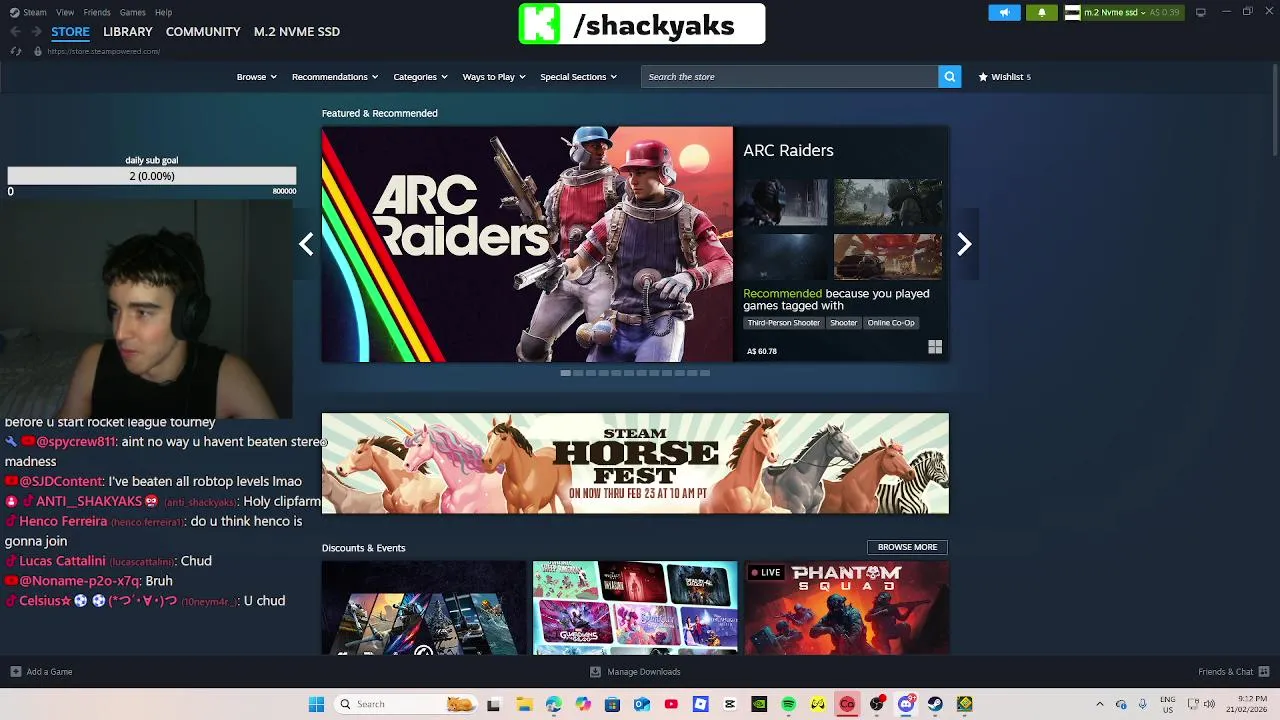Show previous featured game
1280x720 pixels.
(306, 244)
